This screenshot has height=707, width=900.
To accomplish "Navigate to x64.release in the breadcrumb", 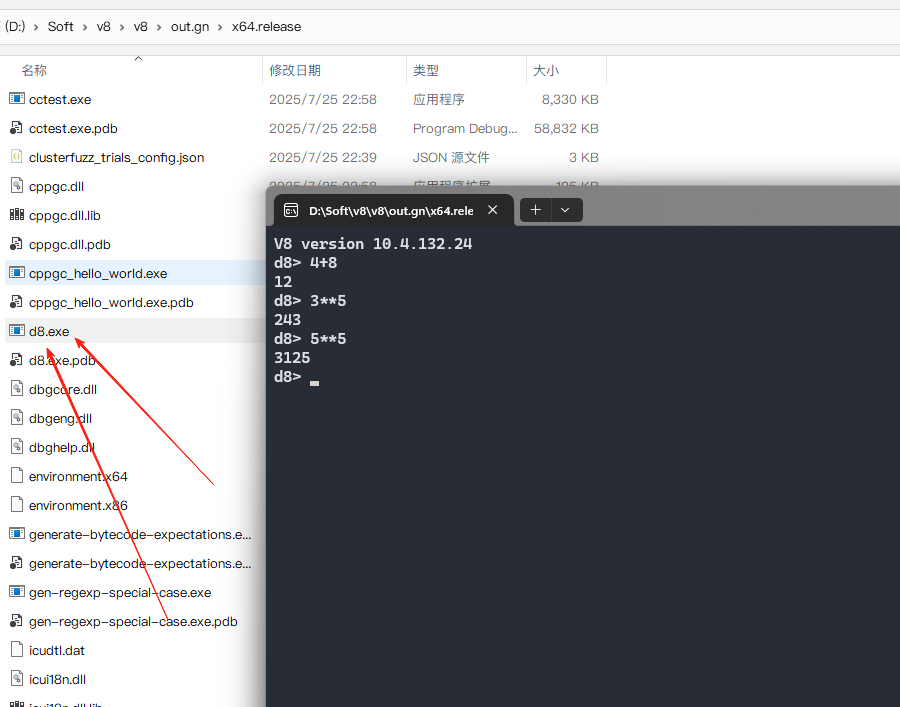I will 266,27.
